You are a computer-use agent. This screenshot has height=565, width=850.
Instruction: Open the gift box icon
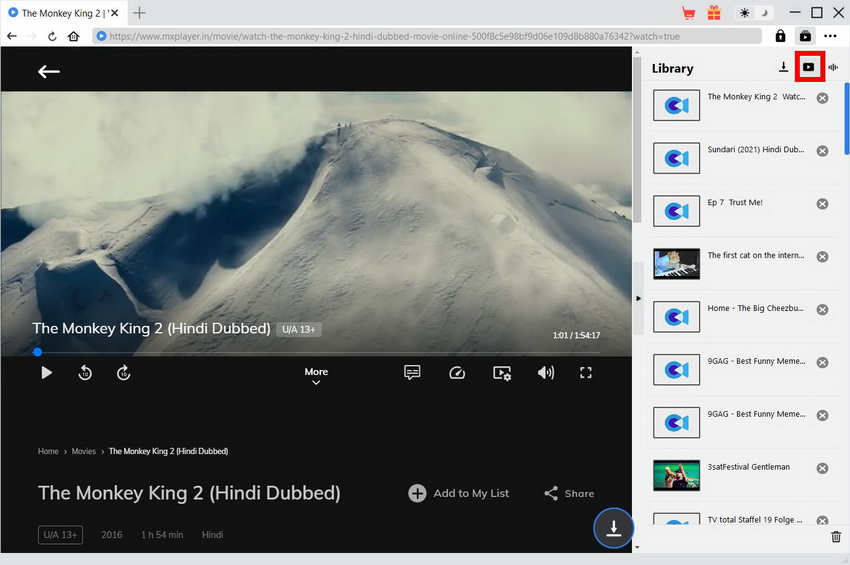pyautogui.click(x=714, y=12)
